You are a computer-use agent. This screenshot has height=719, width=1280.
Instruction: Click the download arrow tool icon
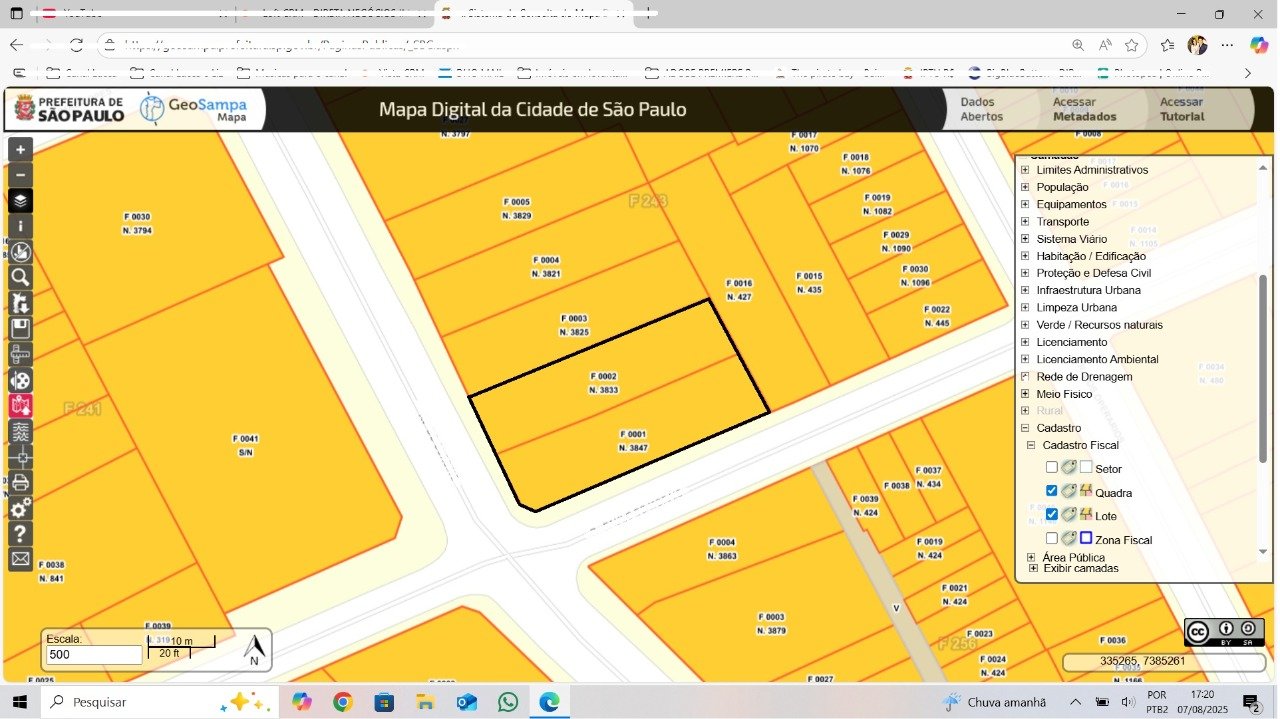[x=20, y=303]
